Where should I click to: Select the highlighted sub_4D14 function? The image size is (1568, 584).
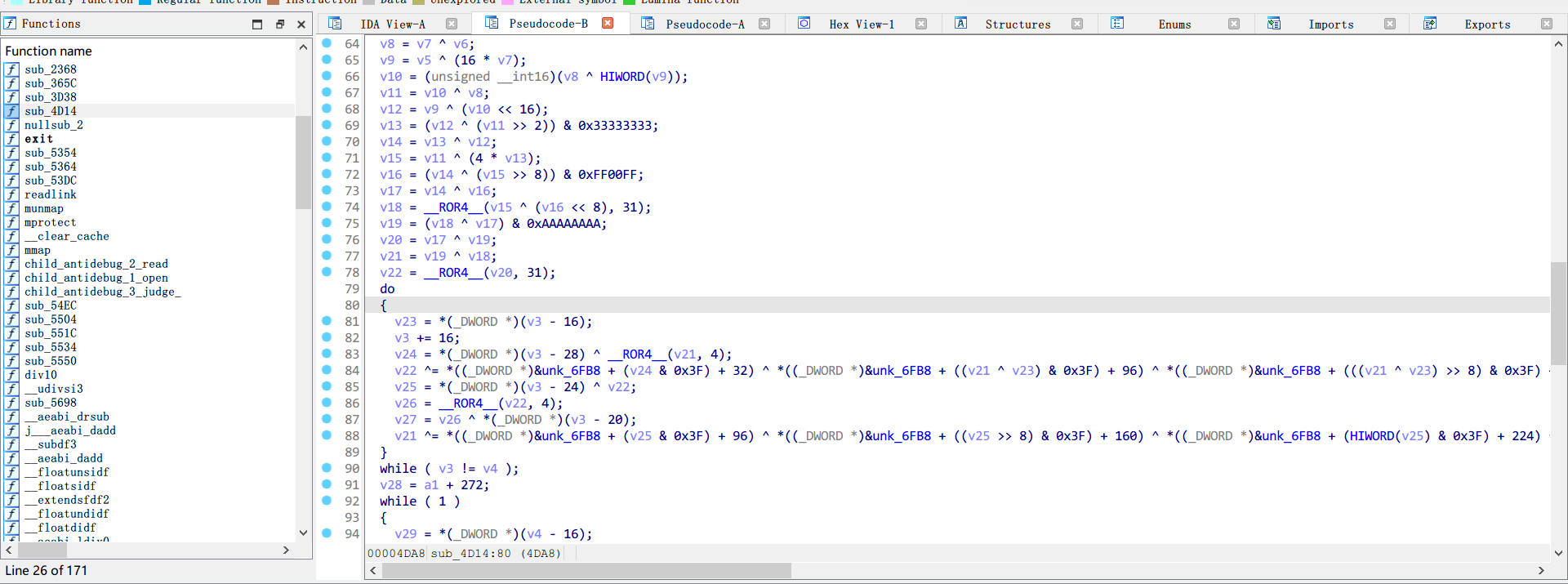[x=50, y=111]
